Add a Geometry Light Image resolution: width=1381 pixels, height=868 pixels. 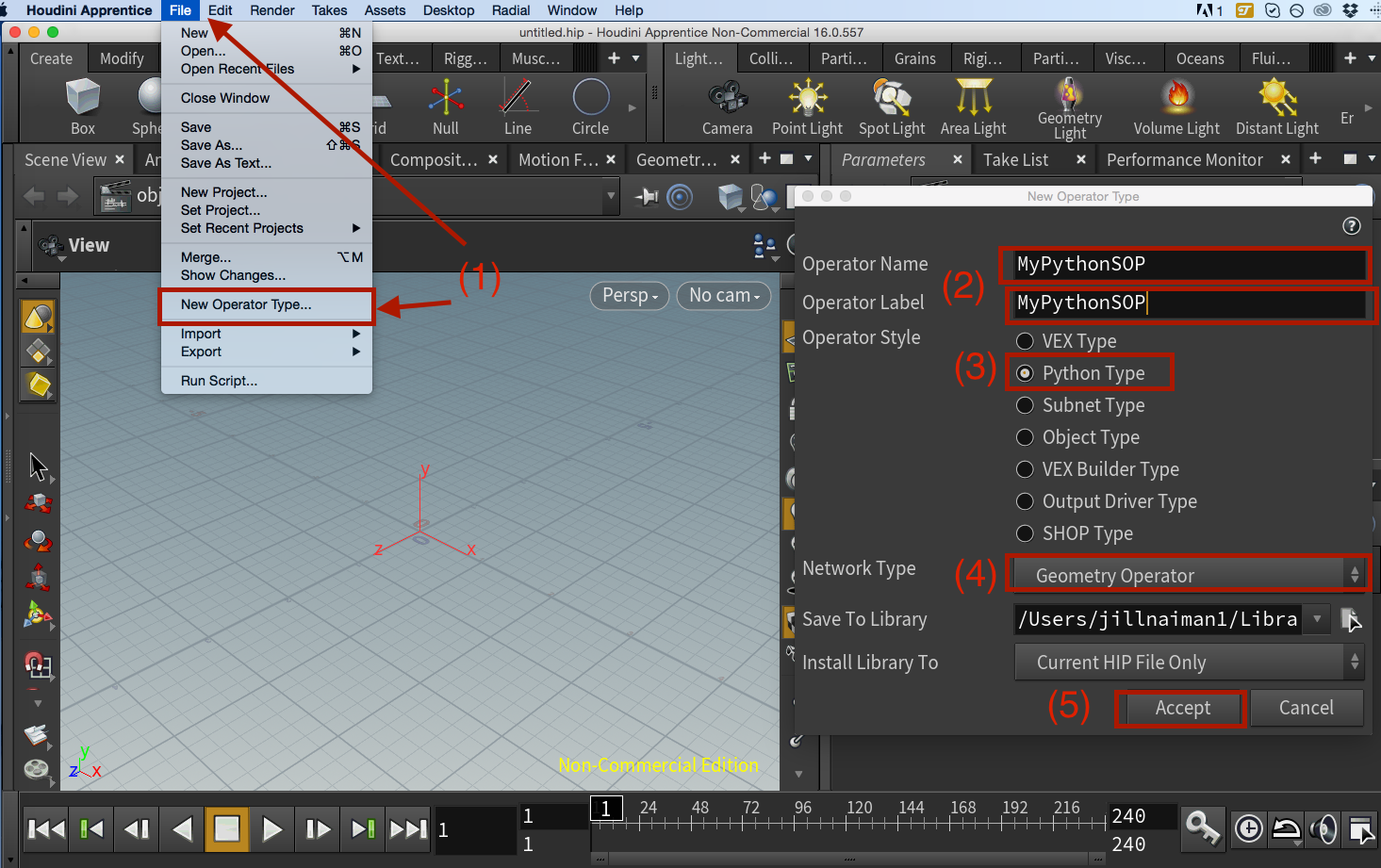click(1070, 107)
